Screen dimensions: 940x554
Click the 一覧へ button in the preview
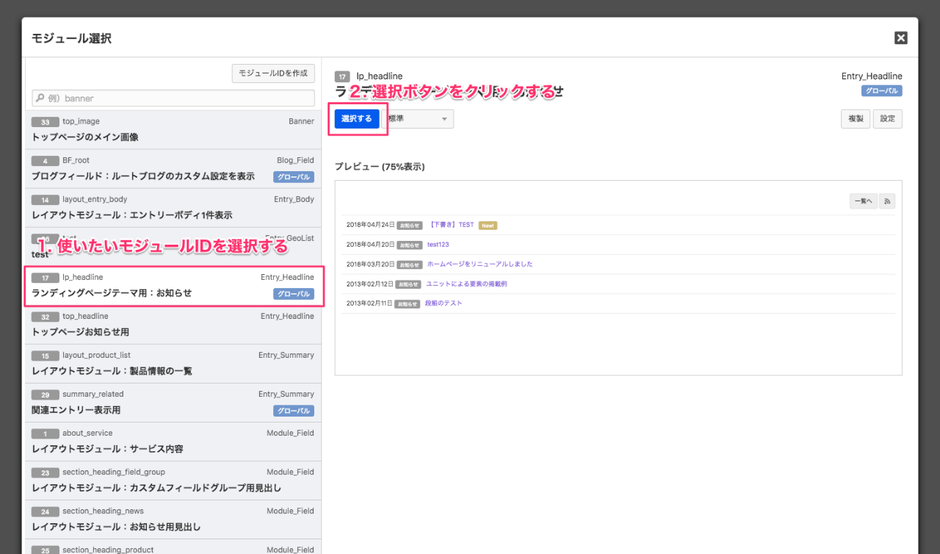(x=862, y=201)
